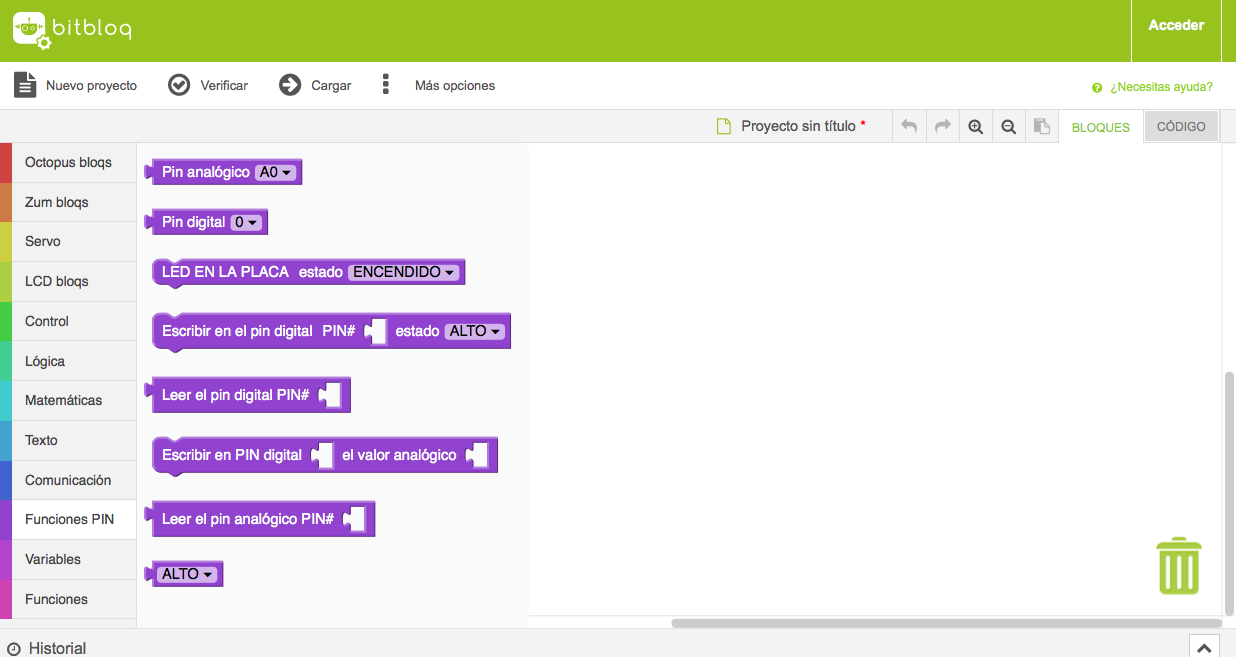Open the Más opciones three-dot menu

(386, 86)
